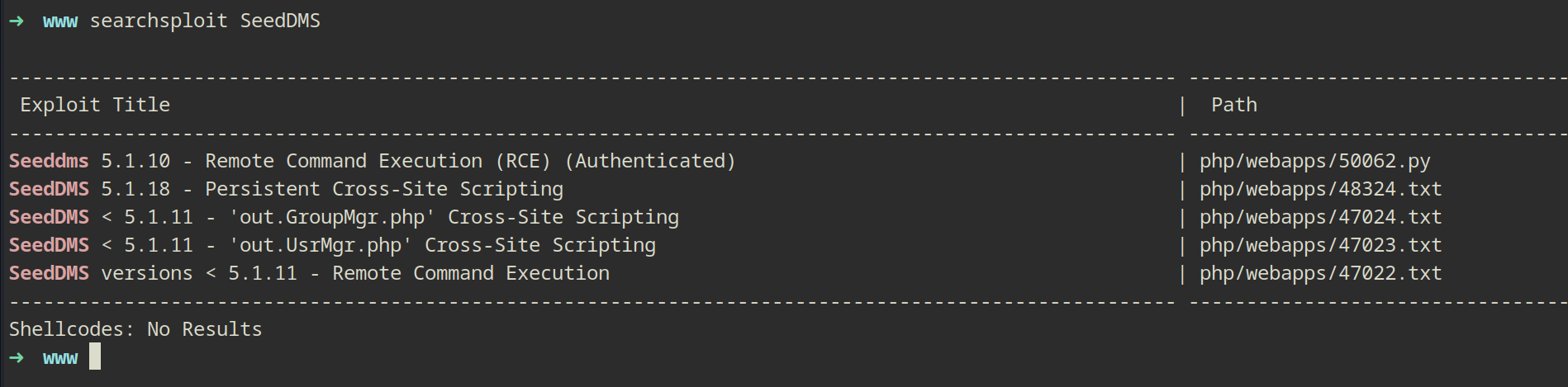The image size is (1568, 387).
Task: Click the php/webapps/47022.txt path
Action: tap(1320, 273)
